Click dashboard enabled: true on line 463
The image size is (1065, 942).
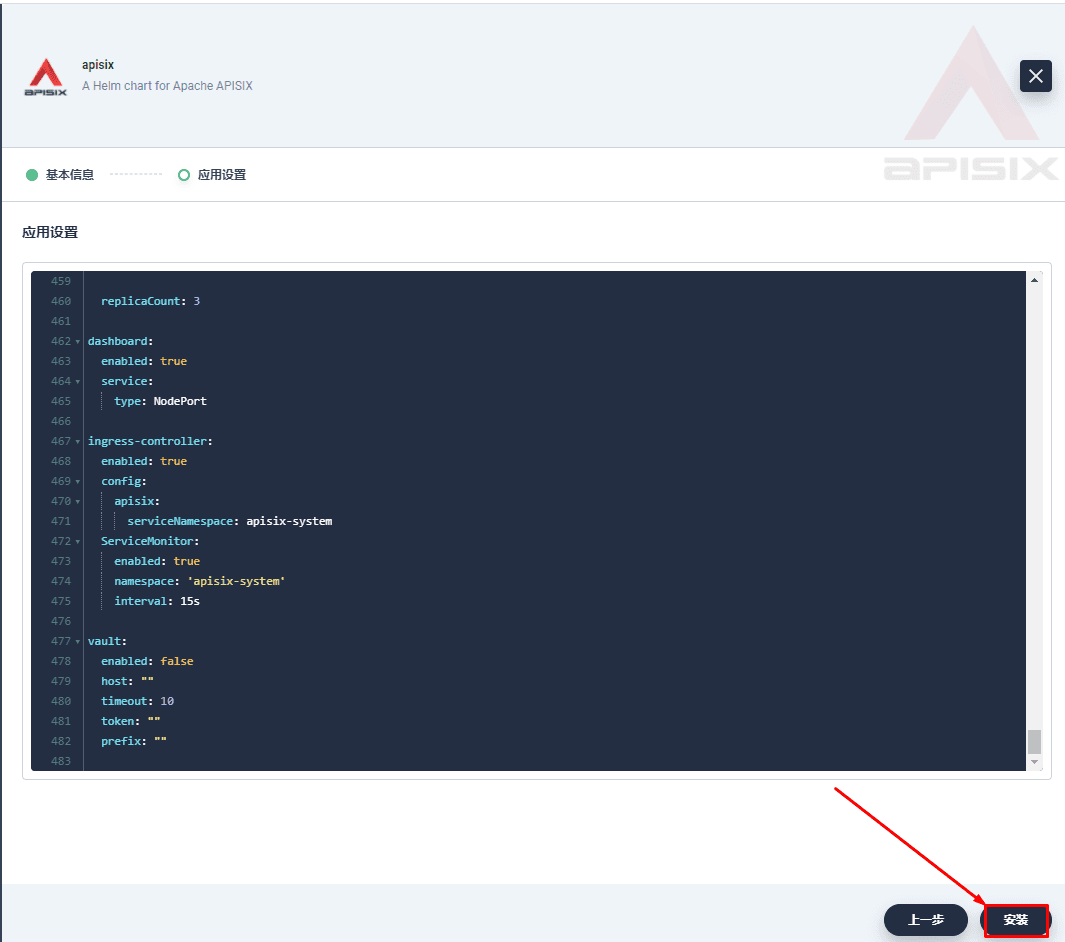tap(144, 361)
